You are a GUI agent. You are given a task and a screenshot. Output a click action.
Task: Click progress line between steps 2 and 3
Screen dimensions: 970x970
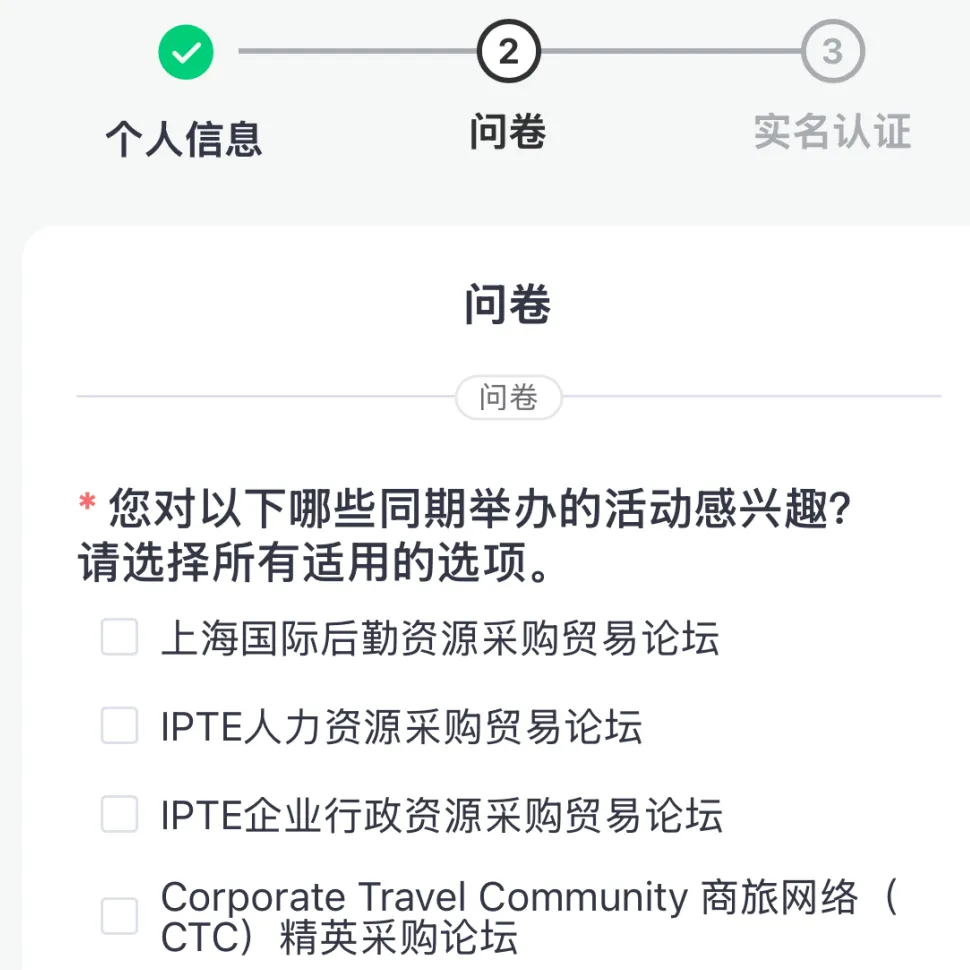(671, 51)
